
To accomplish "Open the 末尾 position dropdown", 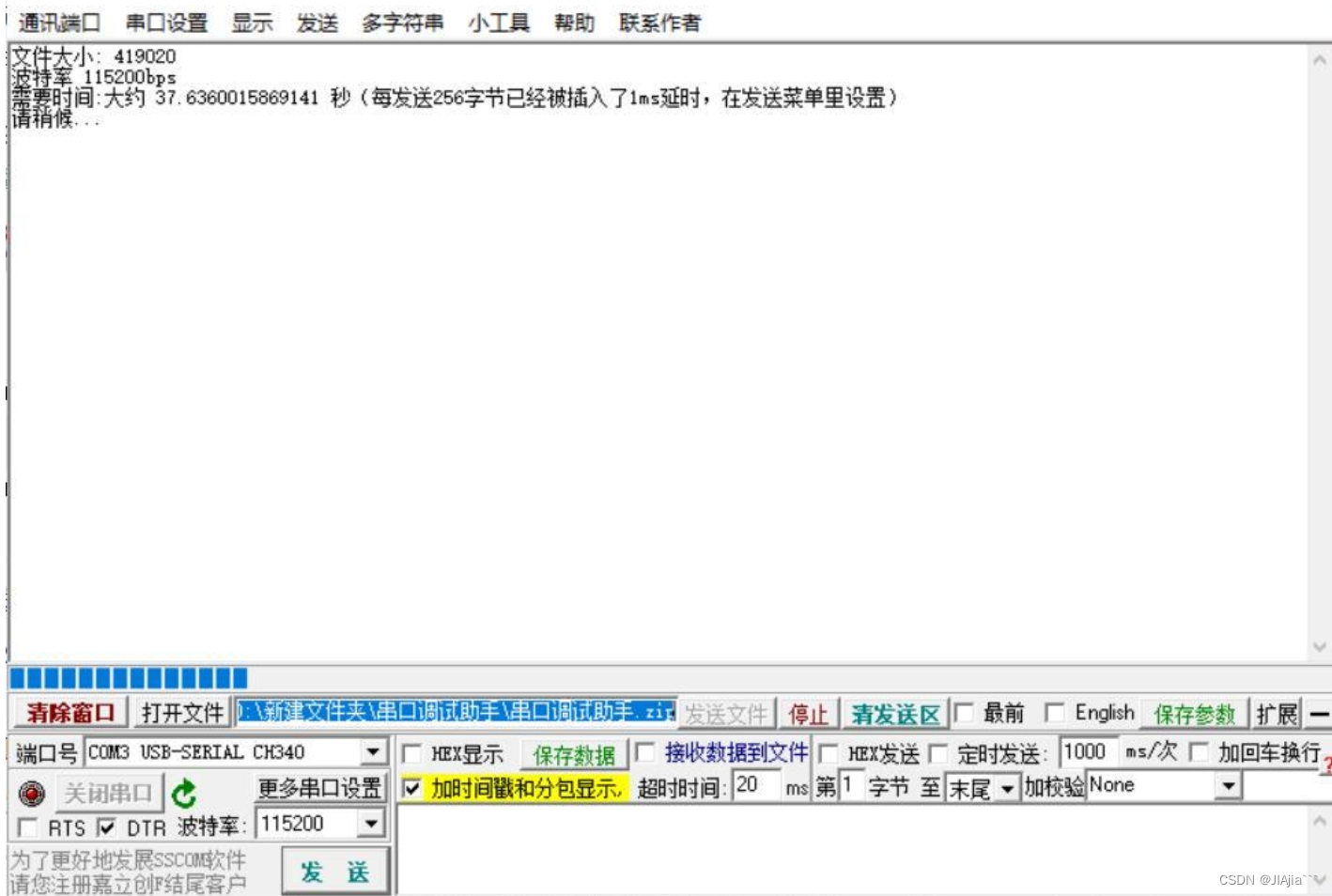I will [x=1007, y=788].
